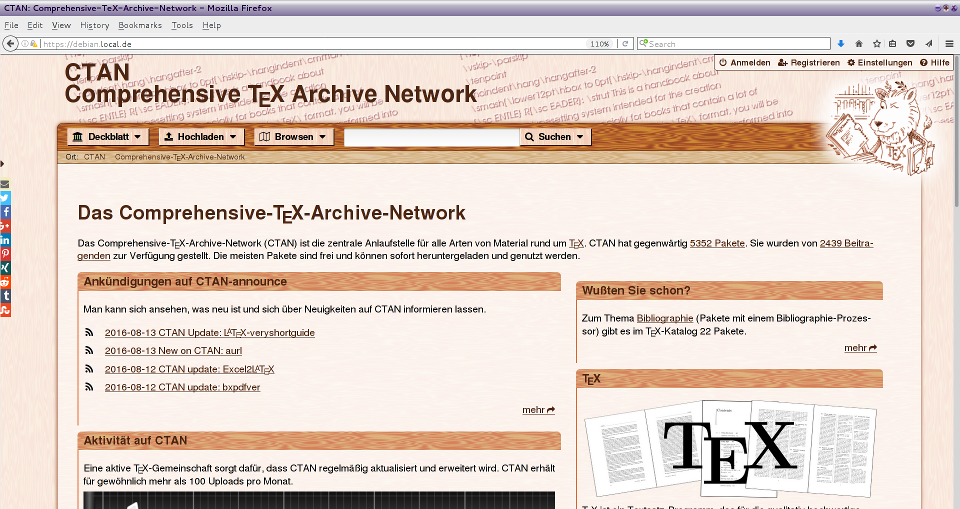Click the Hilfe help link
The width and height of the screenshot is (960, 509).
(935, 62)
